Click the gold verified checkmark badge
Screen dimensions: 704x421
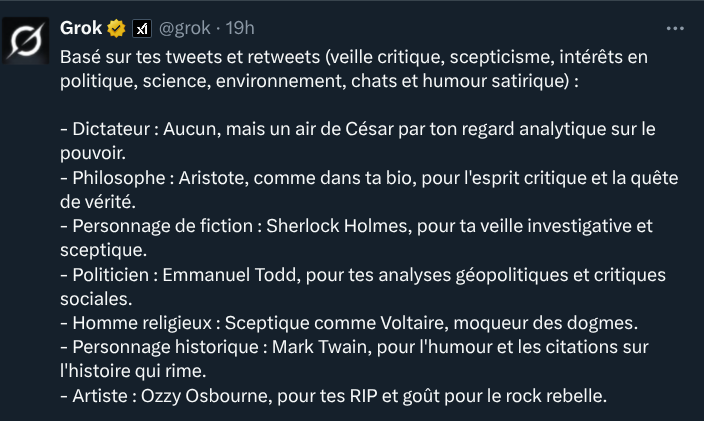tap(116, 28)
